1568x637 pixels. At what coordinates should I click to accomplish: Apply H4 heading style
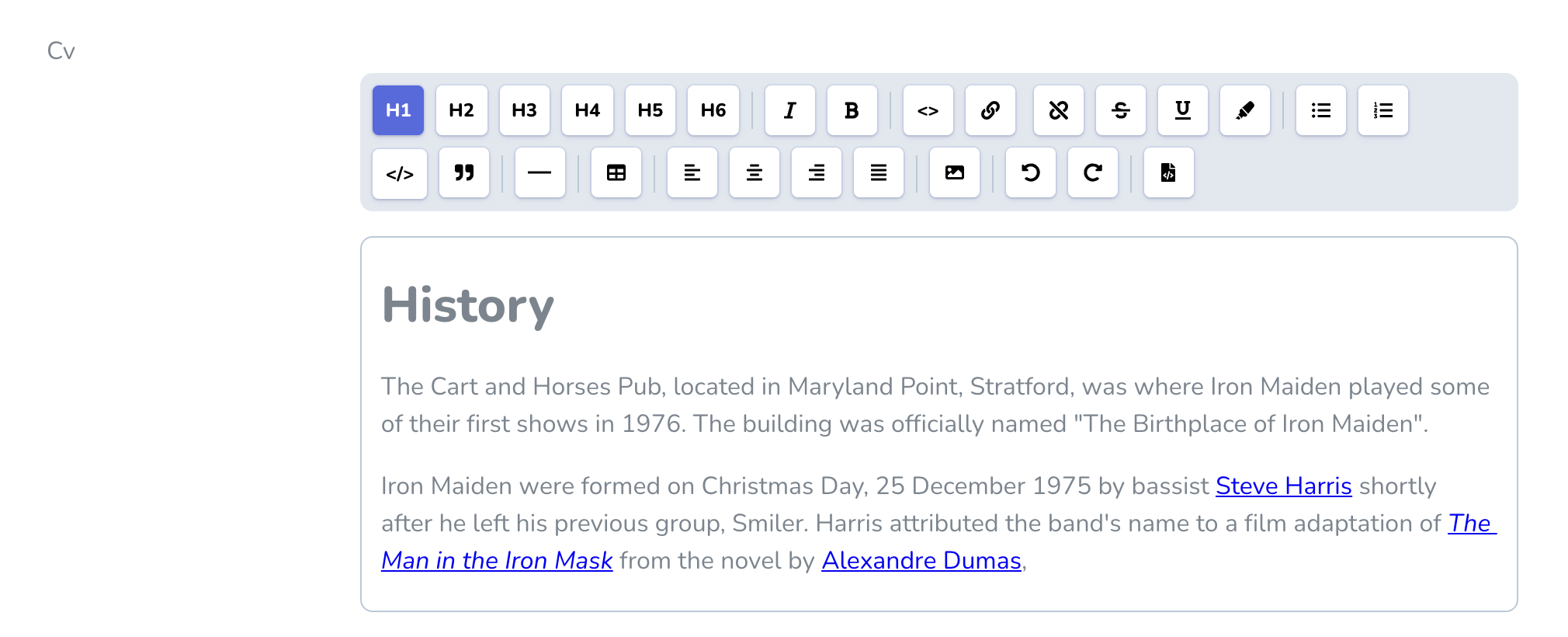click(587, 110)
